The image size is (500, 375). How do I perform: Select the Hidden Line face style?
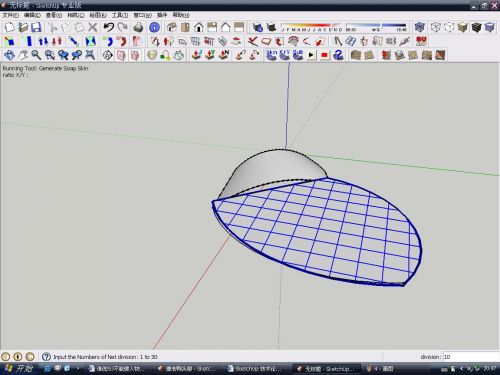[x=449, y=27]
